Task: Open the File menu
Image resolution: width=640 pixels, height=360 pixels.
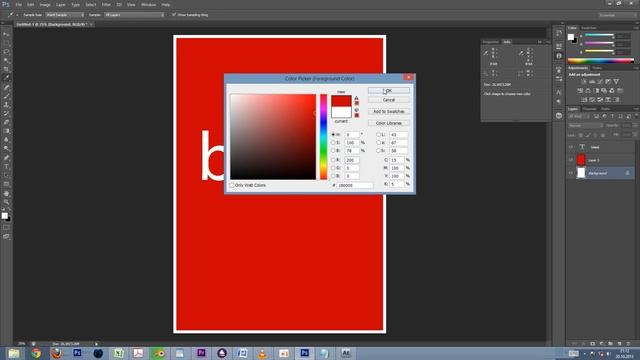Action: 18,4
